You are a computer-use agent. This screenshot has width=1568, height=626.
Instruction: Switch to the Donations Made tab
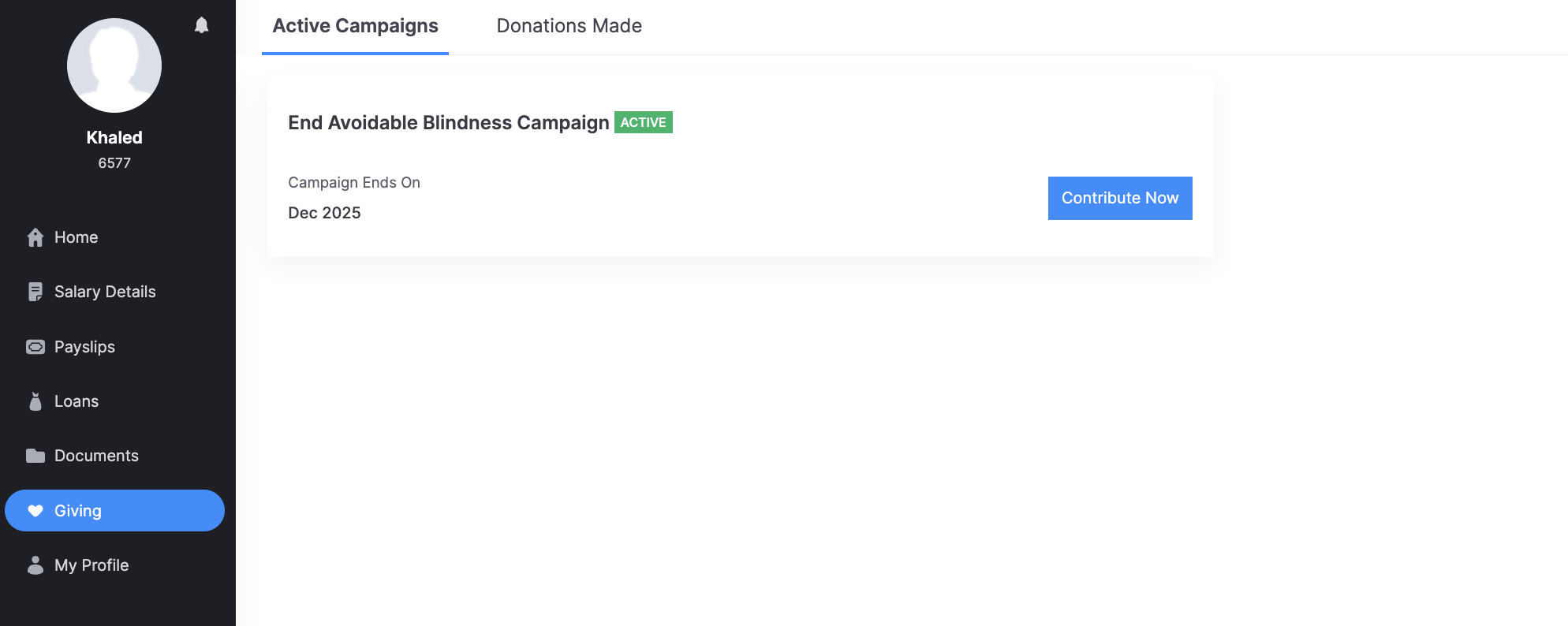(569, 26)
